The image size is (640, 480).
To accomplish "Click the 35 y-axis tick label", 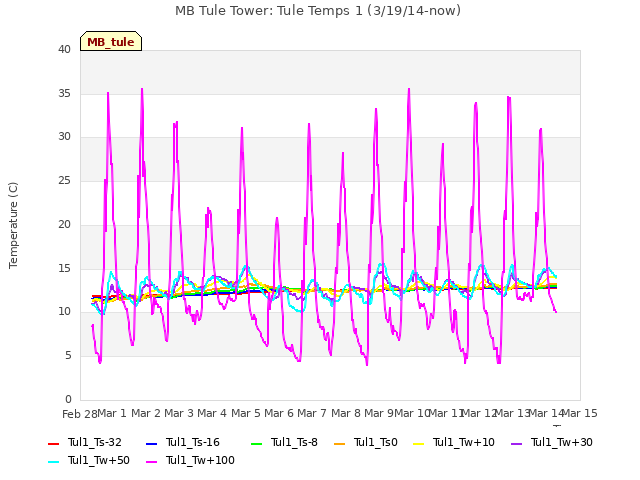I will [x=64, y=93].
